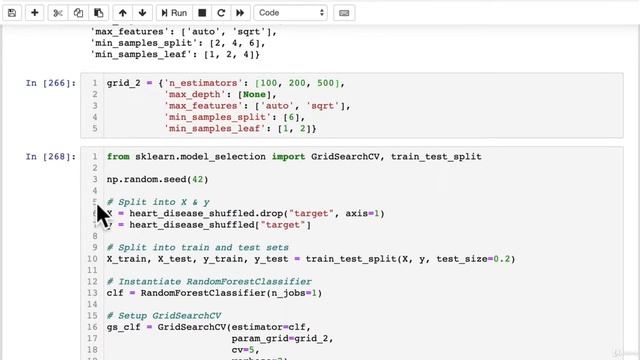Click '# Split into train and test sets' comment
Screen dimensions: 640x360
[x=198, y=248]
